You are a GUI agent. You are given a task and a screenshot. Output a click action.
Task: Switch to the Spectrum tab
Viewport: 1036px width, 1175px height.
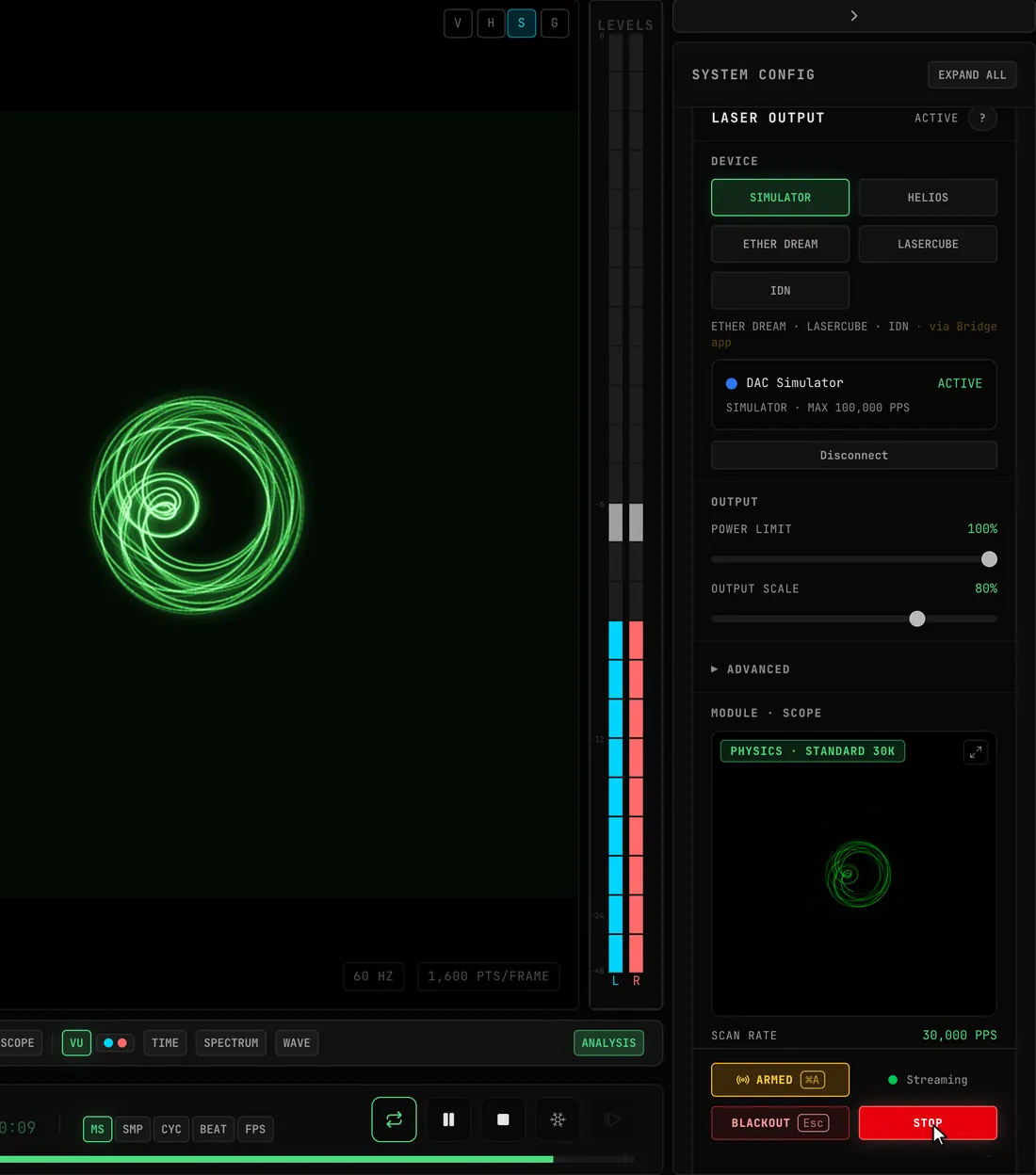(231, 1043)
